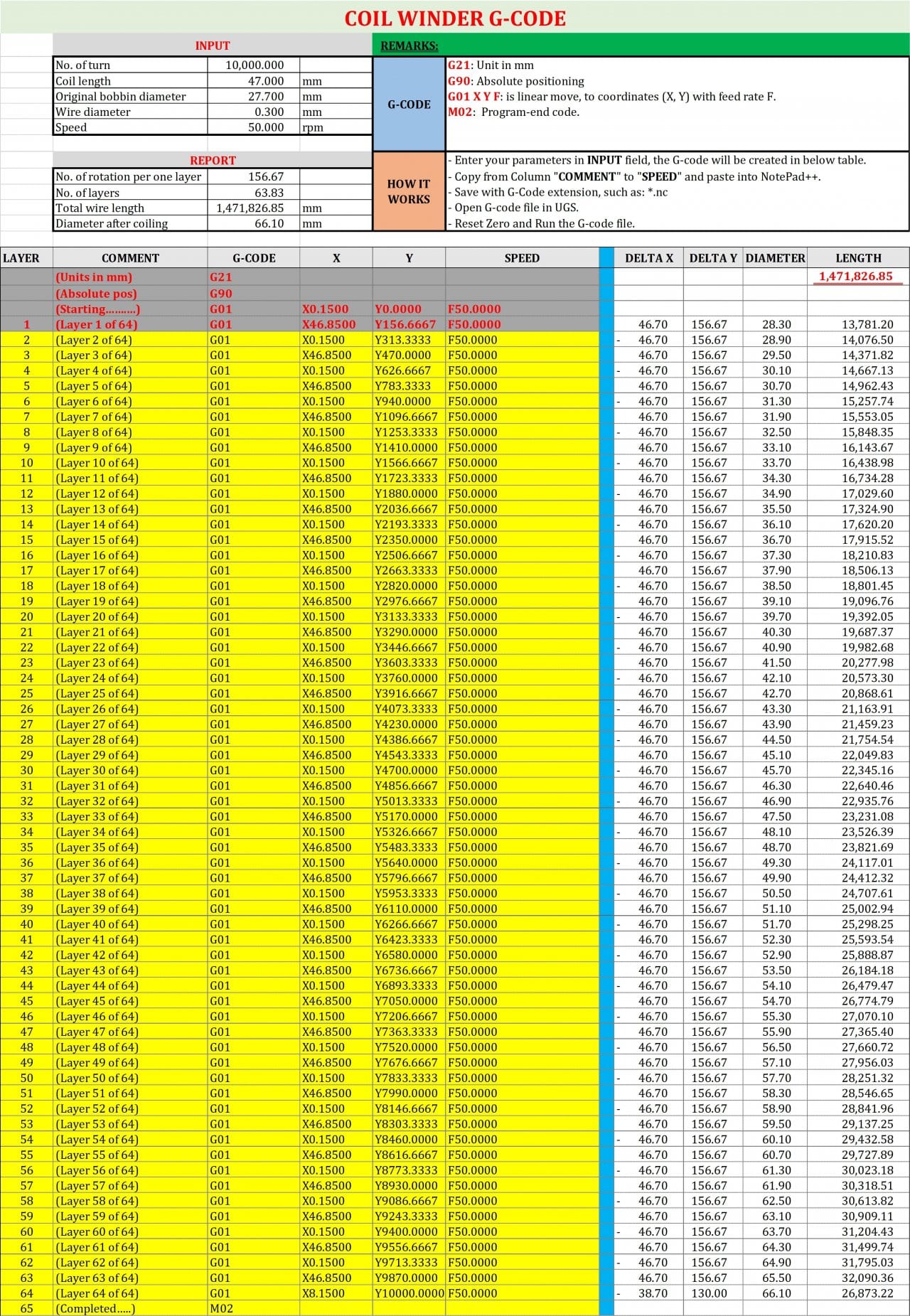The width and height of the screenshot is (910, 1316).
Task: Select the '(Layer 20 of 64)' comment
Action: [x=130, y=616]
